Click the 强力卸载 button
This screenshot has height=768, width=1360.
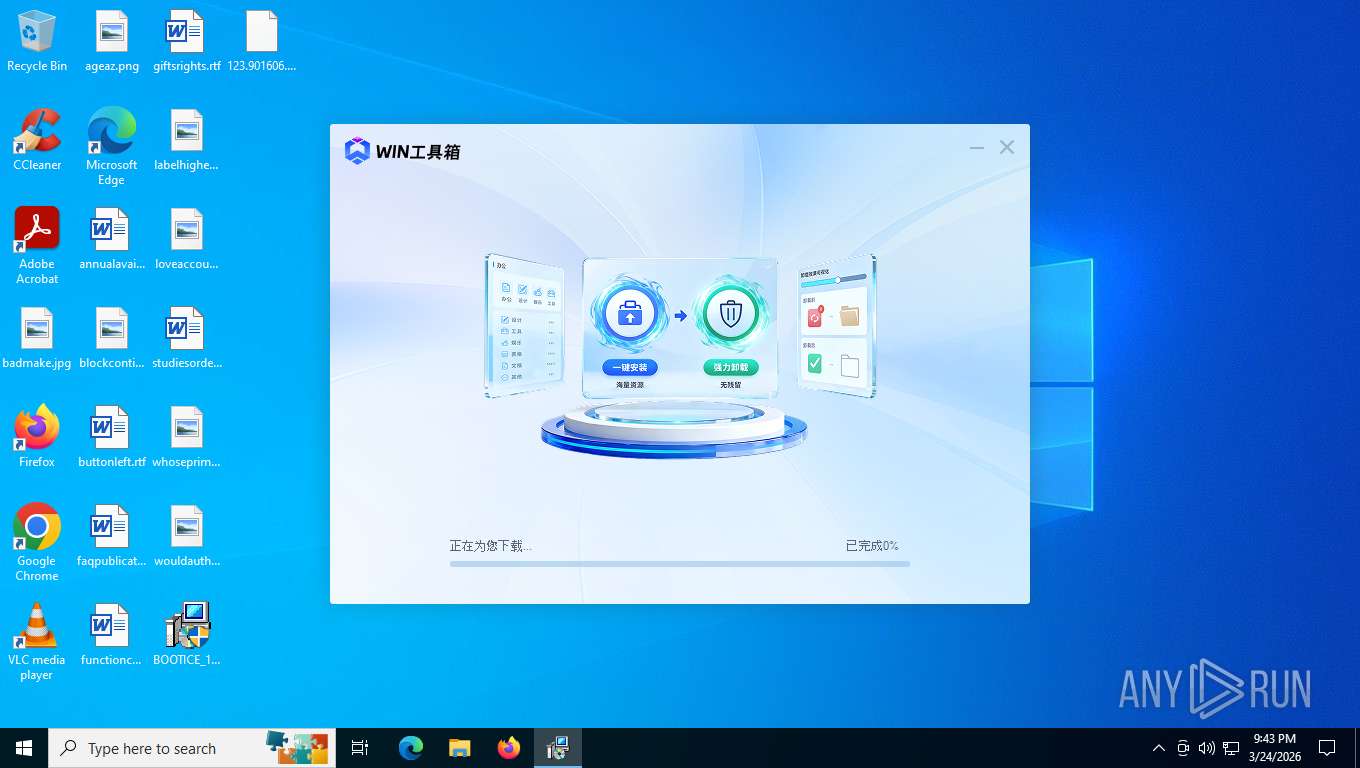(x=731, y=367)
